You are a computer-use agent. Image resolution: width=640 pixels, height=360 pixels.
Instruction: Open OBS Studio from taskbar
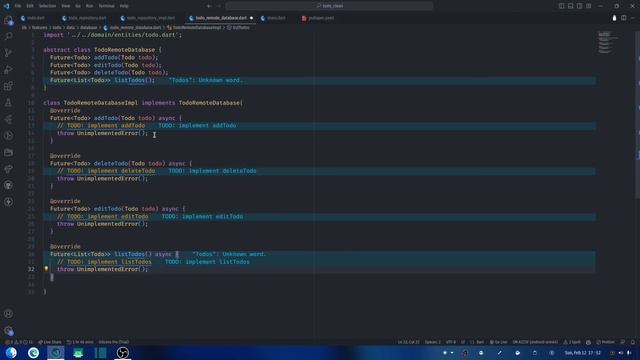pyautogui.click(x=122, y=352)
